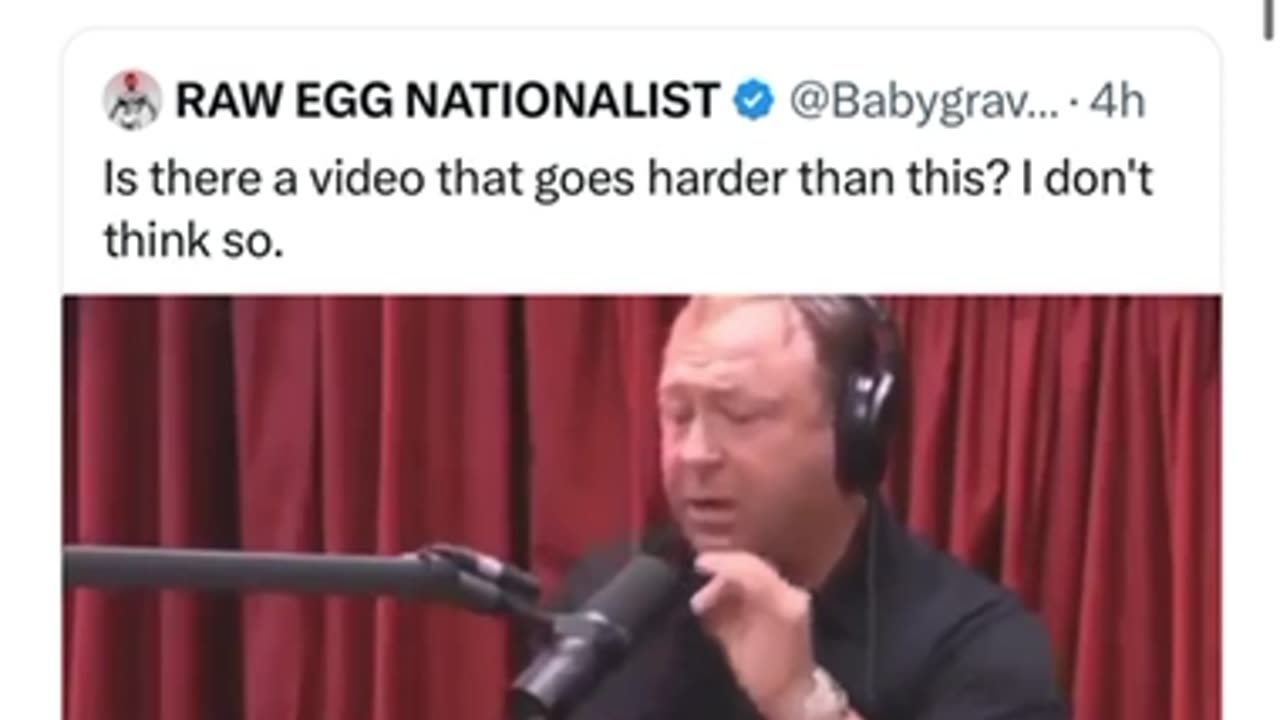Play the embedded podcast video
This screenshot has height=720, width=1280.
[641, 507]
